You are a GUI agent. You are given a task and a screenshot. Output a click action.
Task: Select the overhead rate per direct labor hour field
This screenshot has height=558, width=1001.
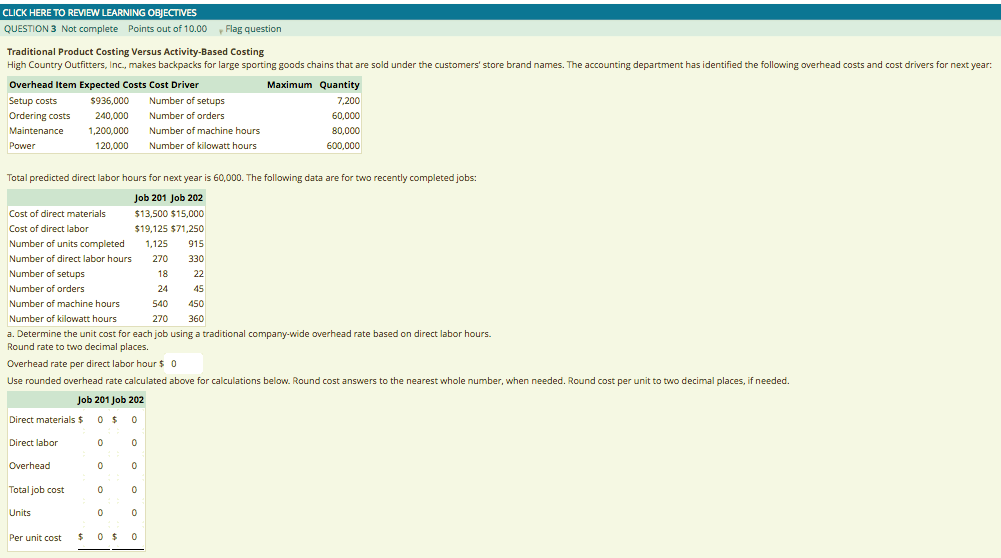tap(183, 364)
